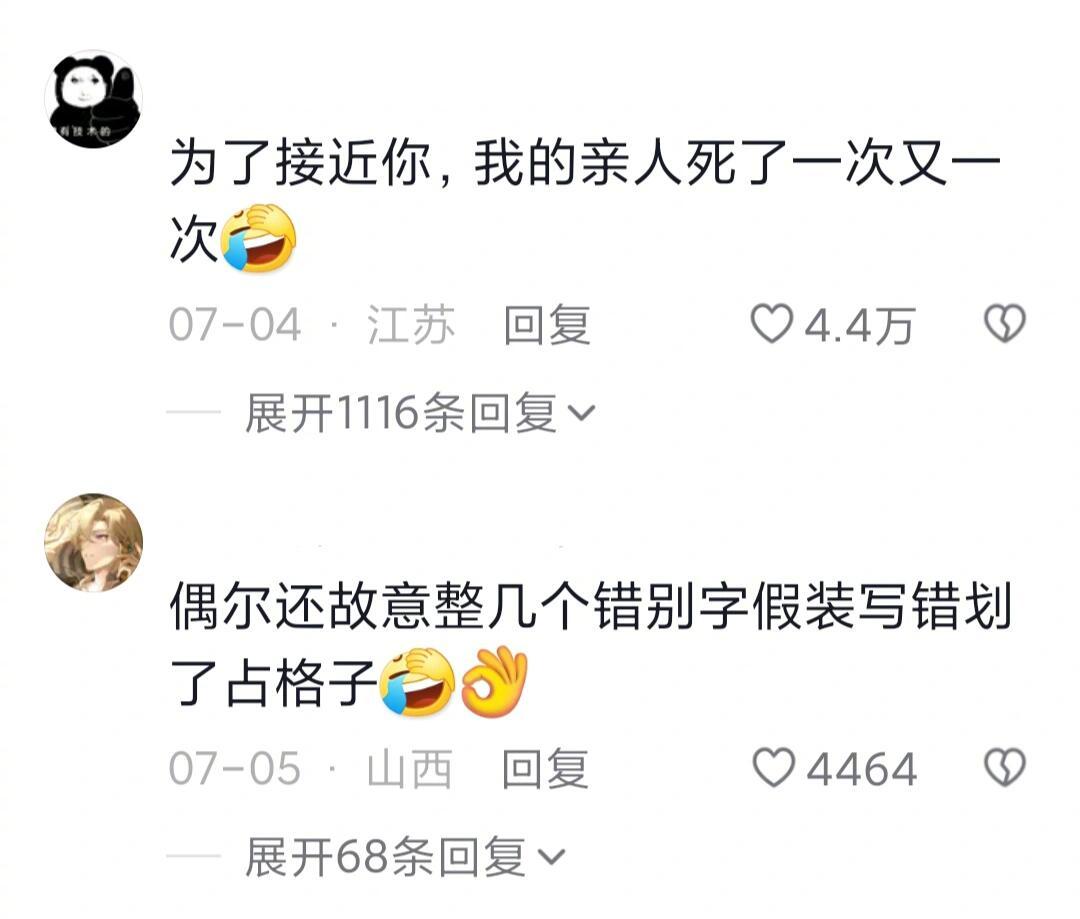This screenshot has height=919, width=1080.
Task: Open the panda meme avatar profile
Action: click(93, 99)
